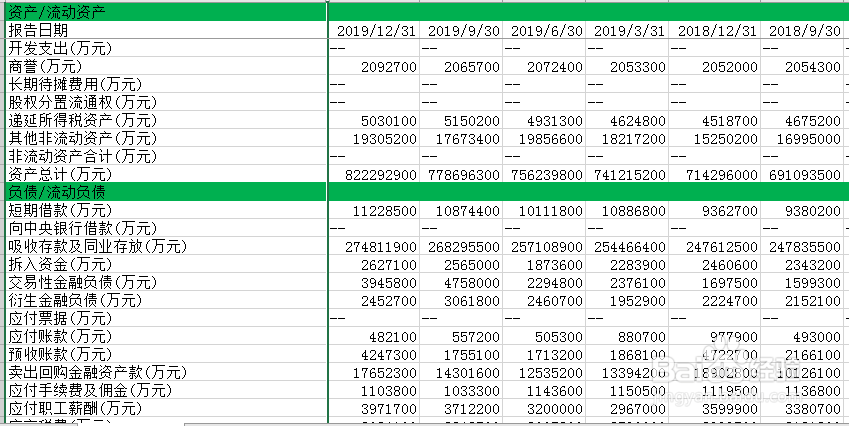
Task: Click the 商誉(万元) row label
Action: click(165, 66)
